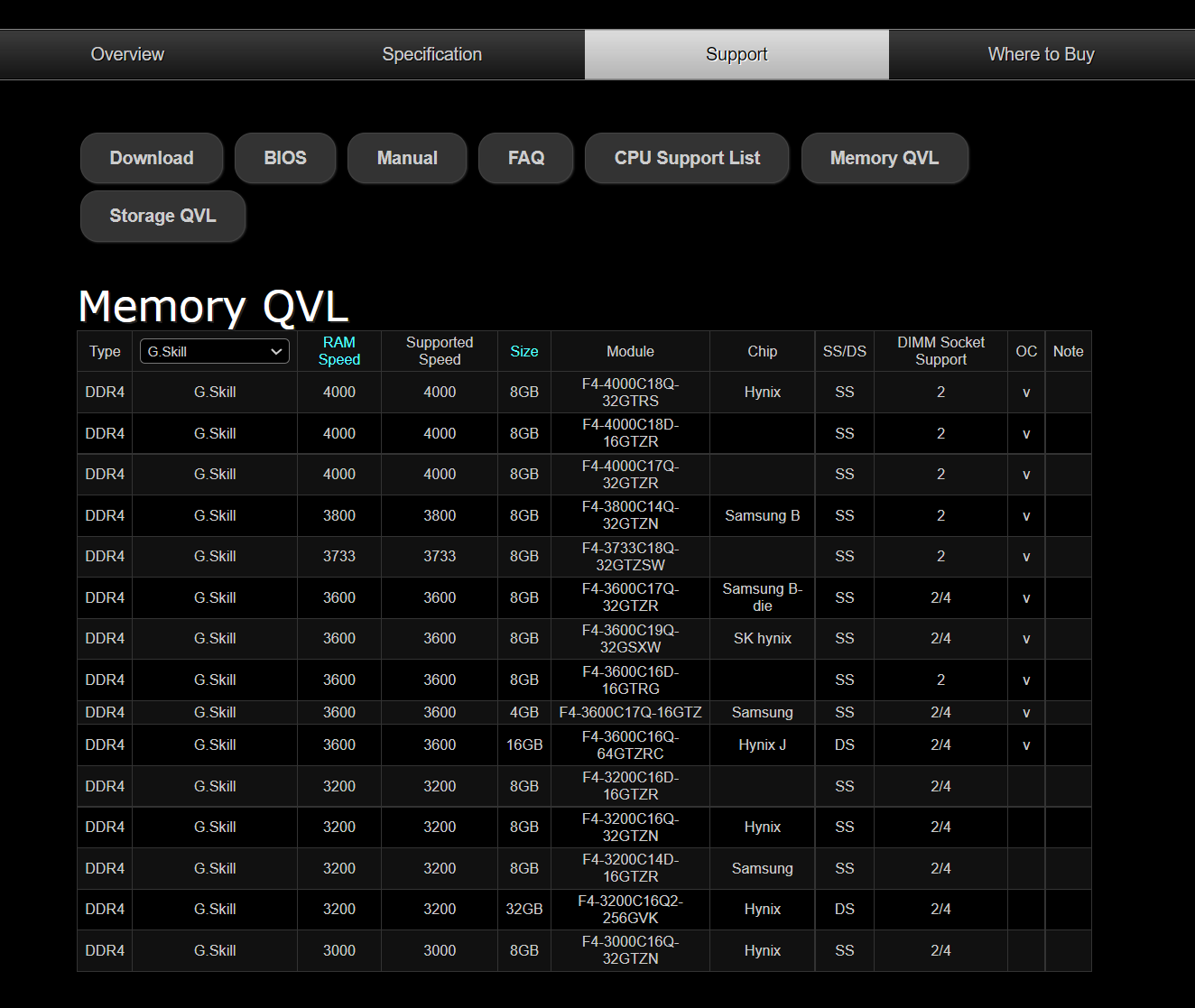Image resolution: width=1195 pixels, height=1008 pixels.
Task: Click the Memory QVL heading
Action: coord(214,307)
